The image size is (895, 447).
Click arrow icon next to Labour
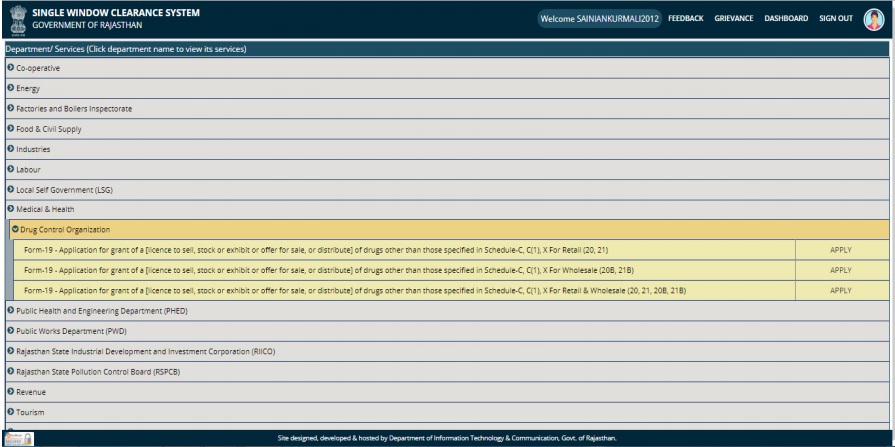pyautogui.click(x=10, y=169)
